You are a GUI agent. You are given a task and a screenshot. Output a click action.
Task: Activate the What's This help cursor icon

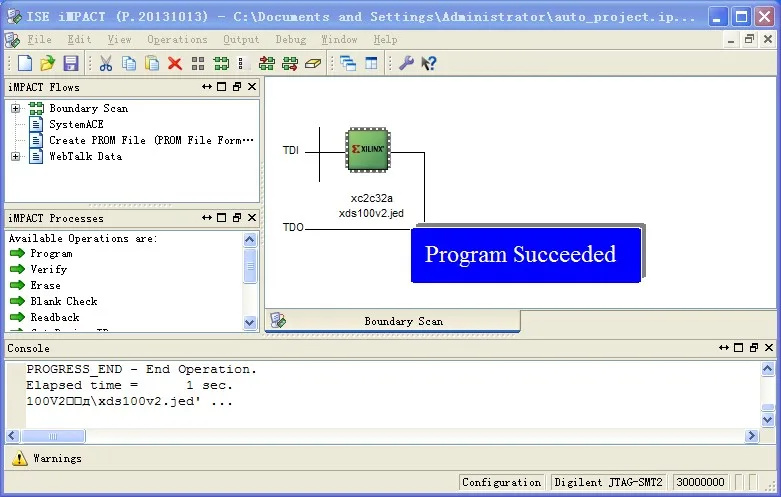pyautogui.click(x=429, y=63)
